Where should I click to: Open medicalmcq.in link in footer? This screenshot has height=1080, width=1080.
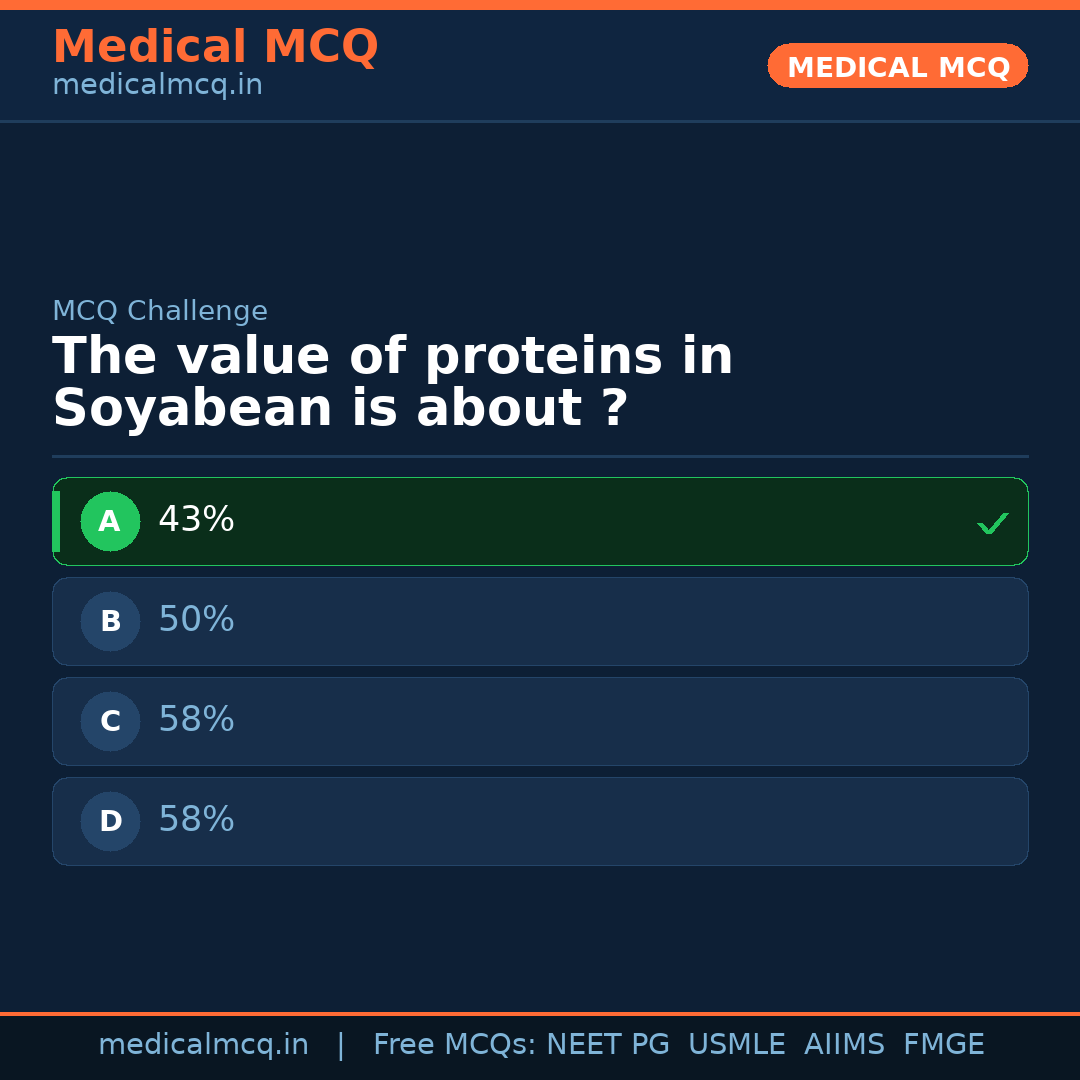click(x=203, y=1045)
